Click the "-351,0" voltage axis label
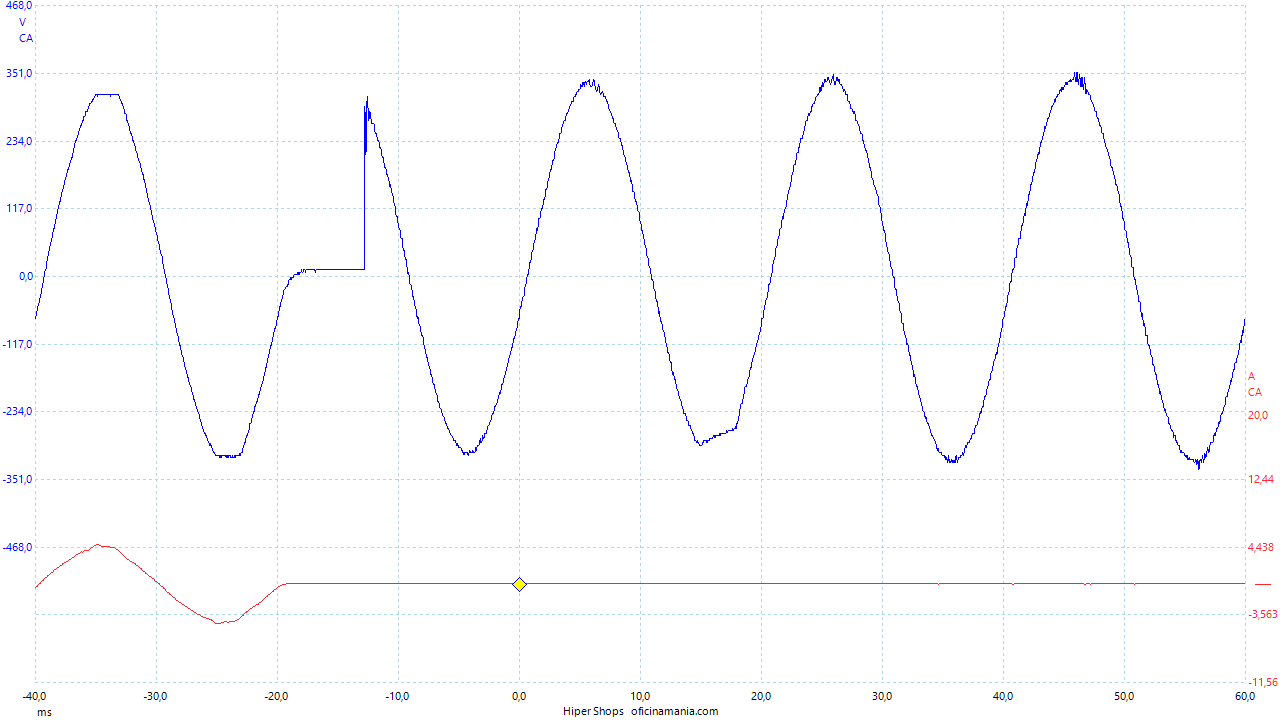This screenshot has height=720, width=1280. click(x=19, y=479)
